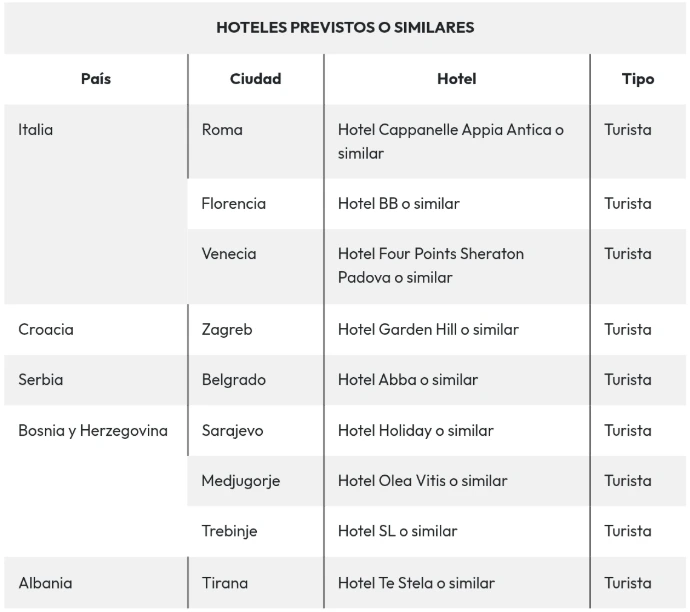Click the 'Hotel' column header
Screen dimensions: 690x612
point(456,79)
